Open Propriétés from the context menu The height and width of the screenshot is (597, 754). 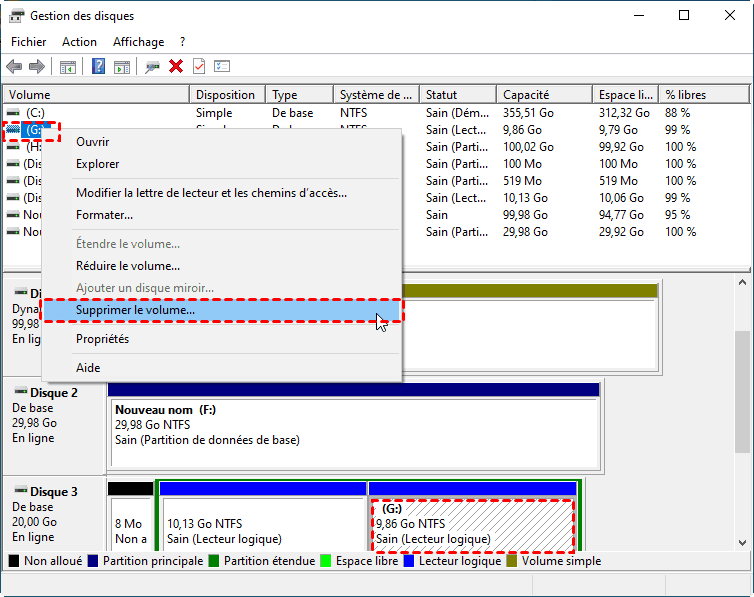coord(221,339)
